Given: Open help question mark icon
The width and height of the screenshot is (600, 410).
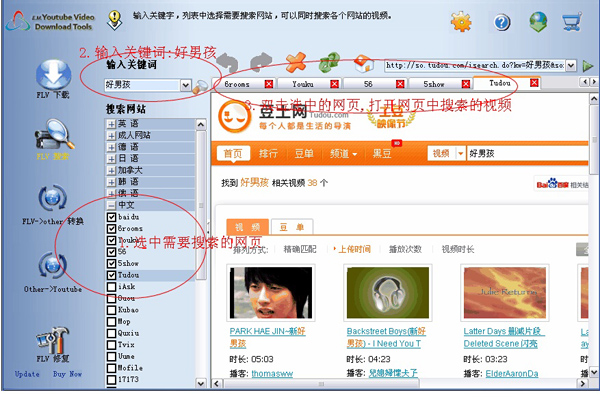Looking at the screenshot, I should click(x=502, y=22).
